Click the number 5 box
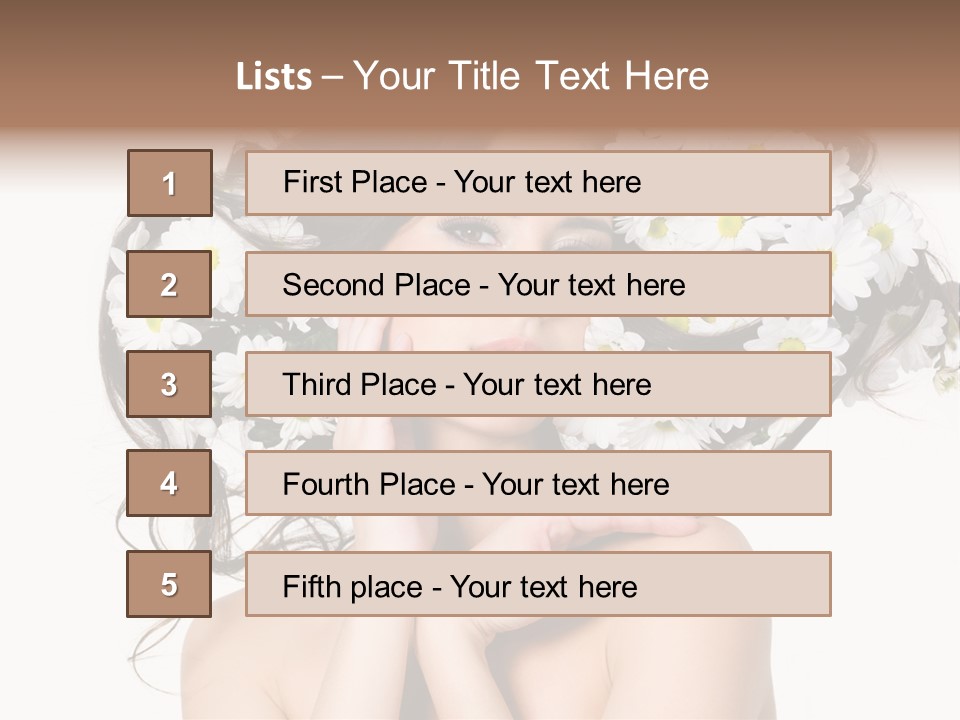 (169, 584)
